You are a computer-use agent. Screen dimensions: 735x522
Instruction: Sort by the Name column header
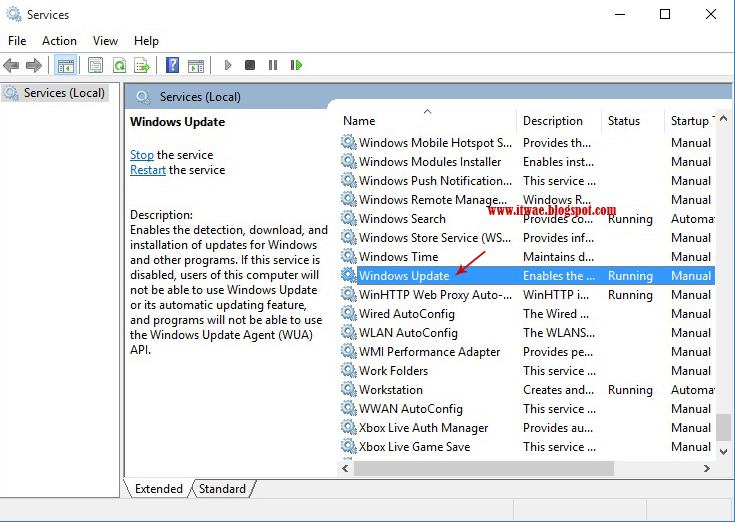[427, 121]
